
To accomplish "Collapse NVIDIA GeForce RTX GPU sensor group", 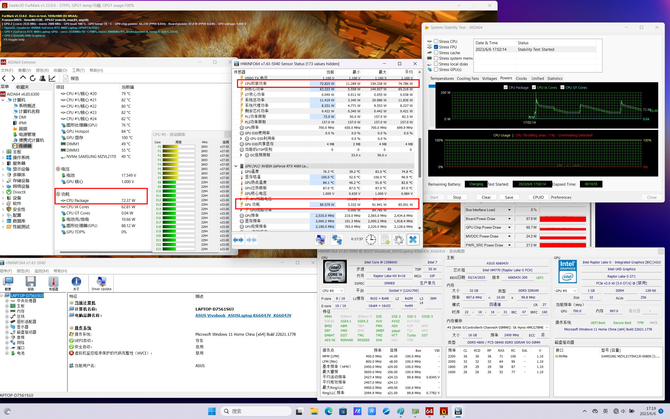I will coord(236,166).
